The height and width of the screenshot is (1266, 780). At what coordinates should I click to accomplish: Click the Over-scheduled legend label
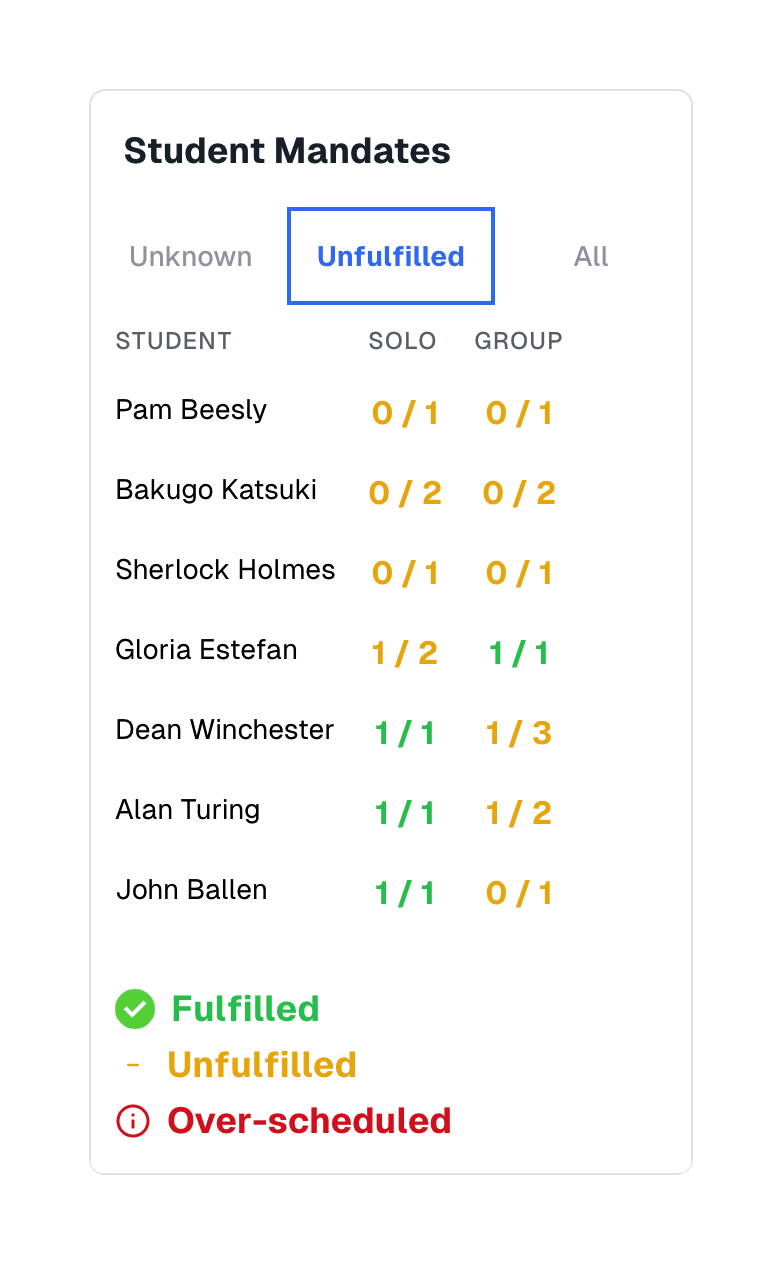(309, 1121)
